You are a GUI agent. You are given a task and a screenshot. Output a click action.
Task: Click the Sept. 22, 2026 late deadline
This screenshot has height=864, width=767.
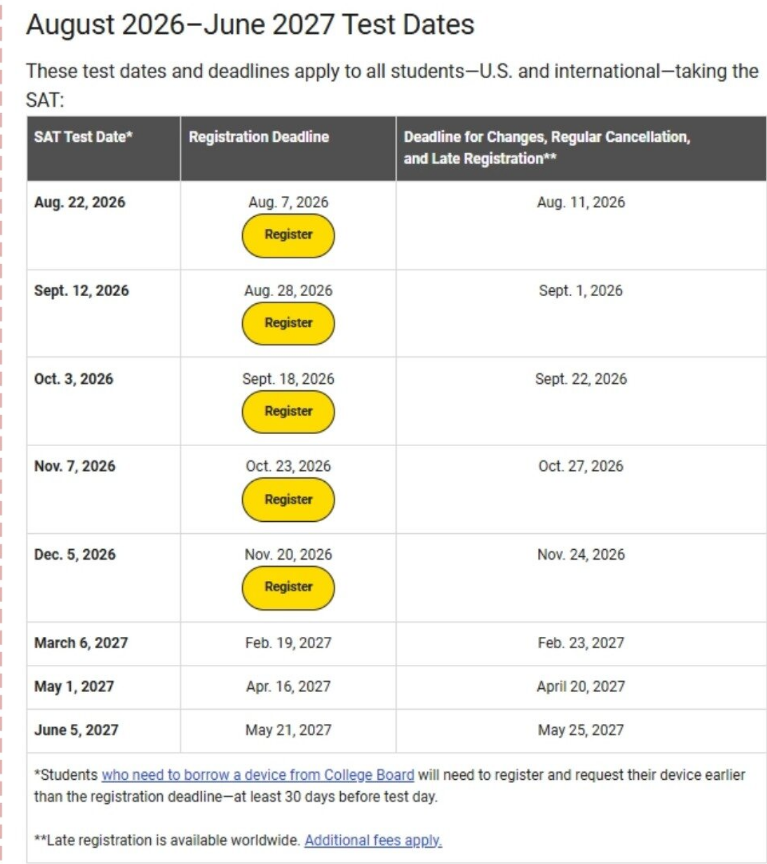(x=581, y=379)
